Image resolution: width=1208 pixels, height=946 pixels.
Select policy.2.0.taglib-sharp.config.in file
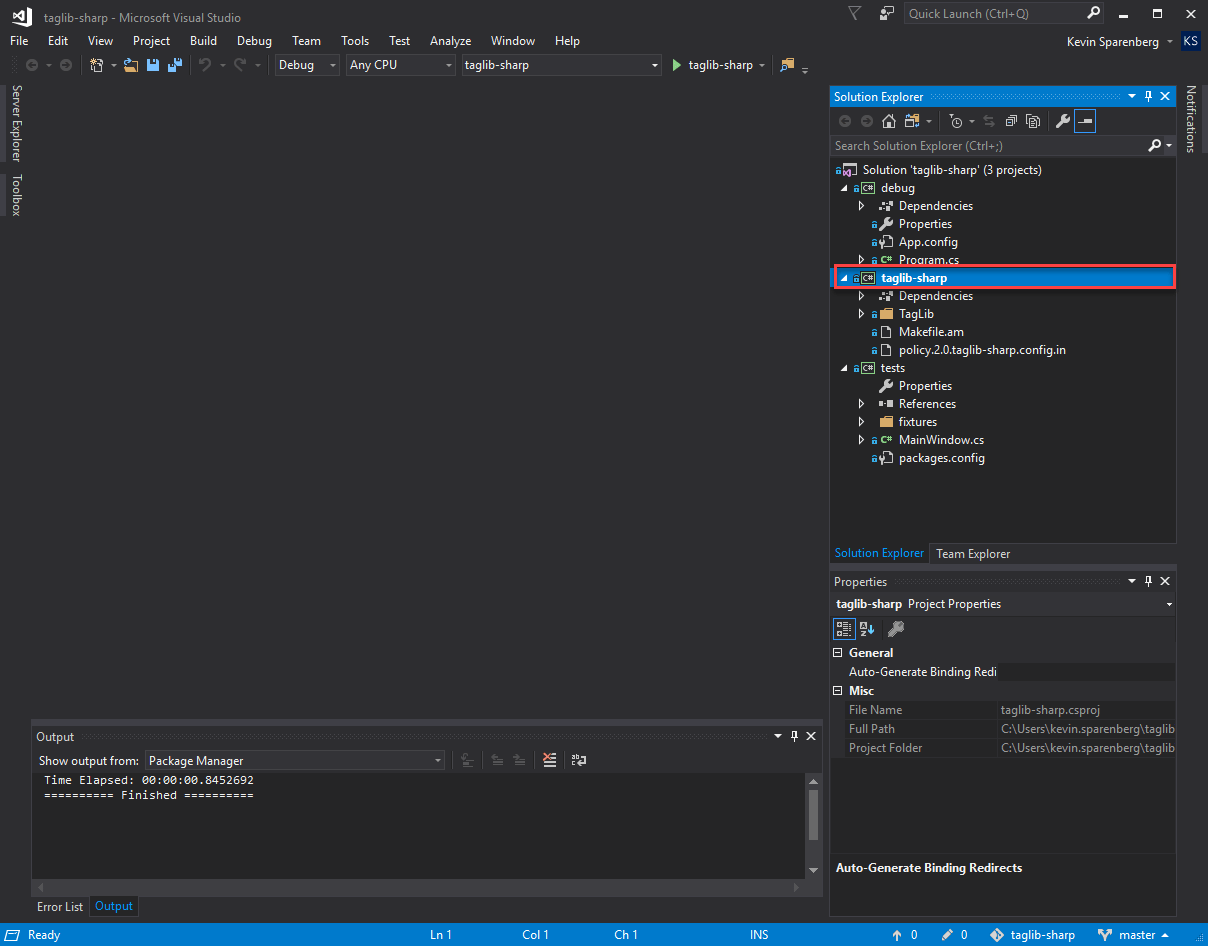982,350
